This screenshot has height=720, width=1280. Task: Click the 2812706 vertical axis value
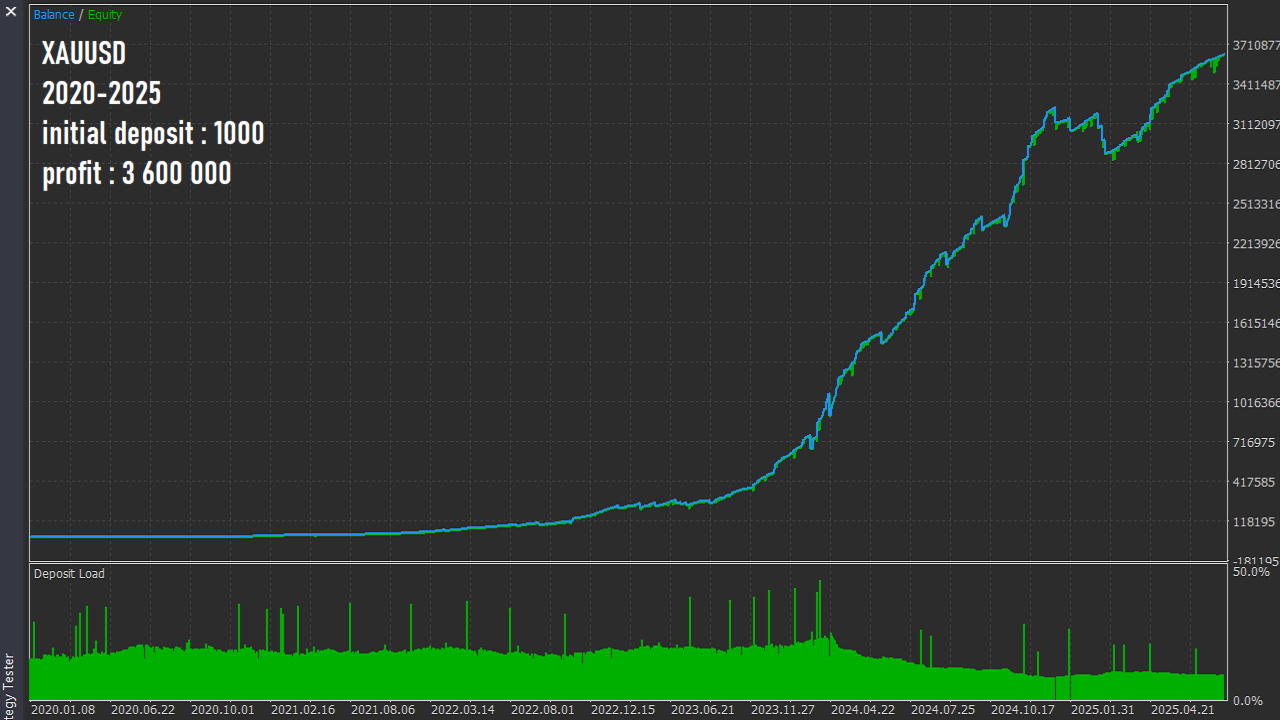1256,165
